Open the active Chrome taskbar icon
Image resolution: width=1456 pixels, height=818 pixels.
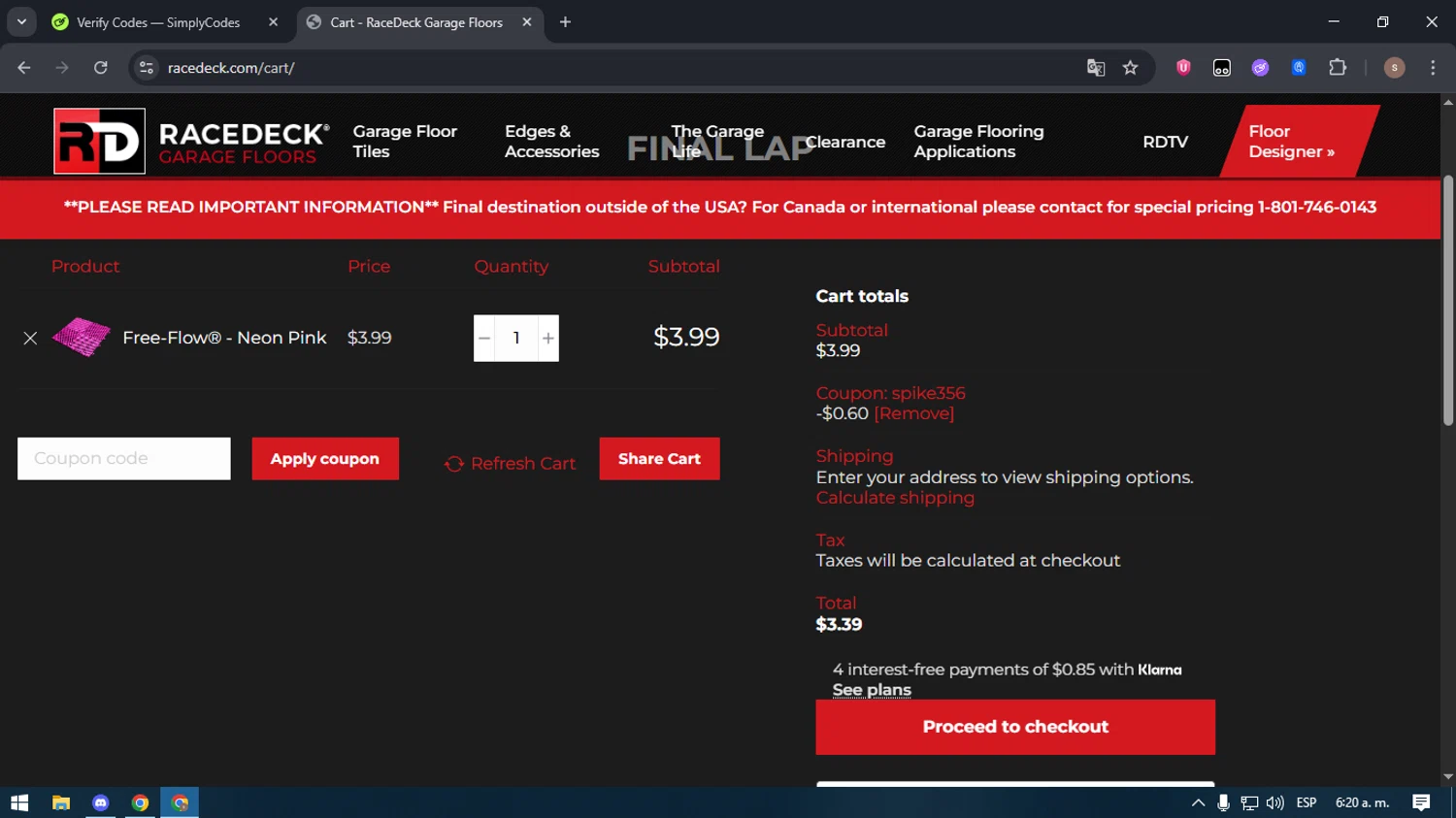(x=180, y=802)
